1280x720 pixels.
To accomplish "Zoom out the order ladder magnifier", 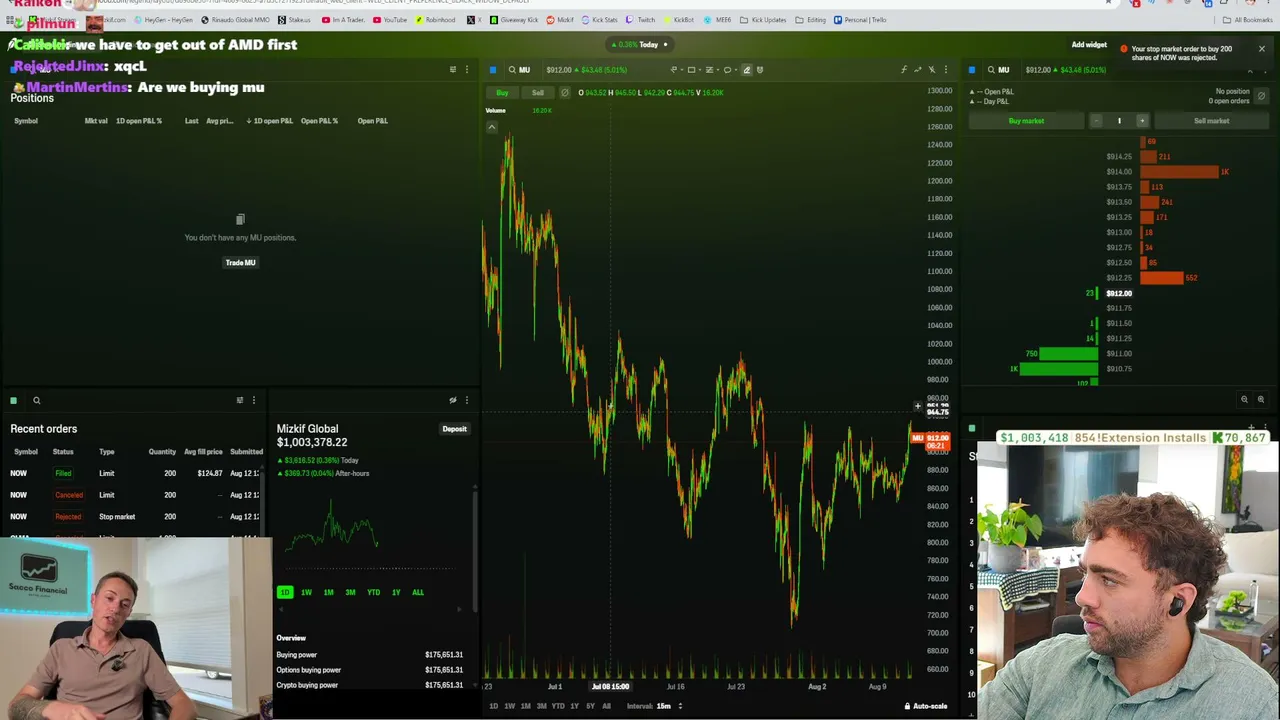I will pos(1244,400).
